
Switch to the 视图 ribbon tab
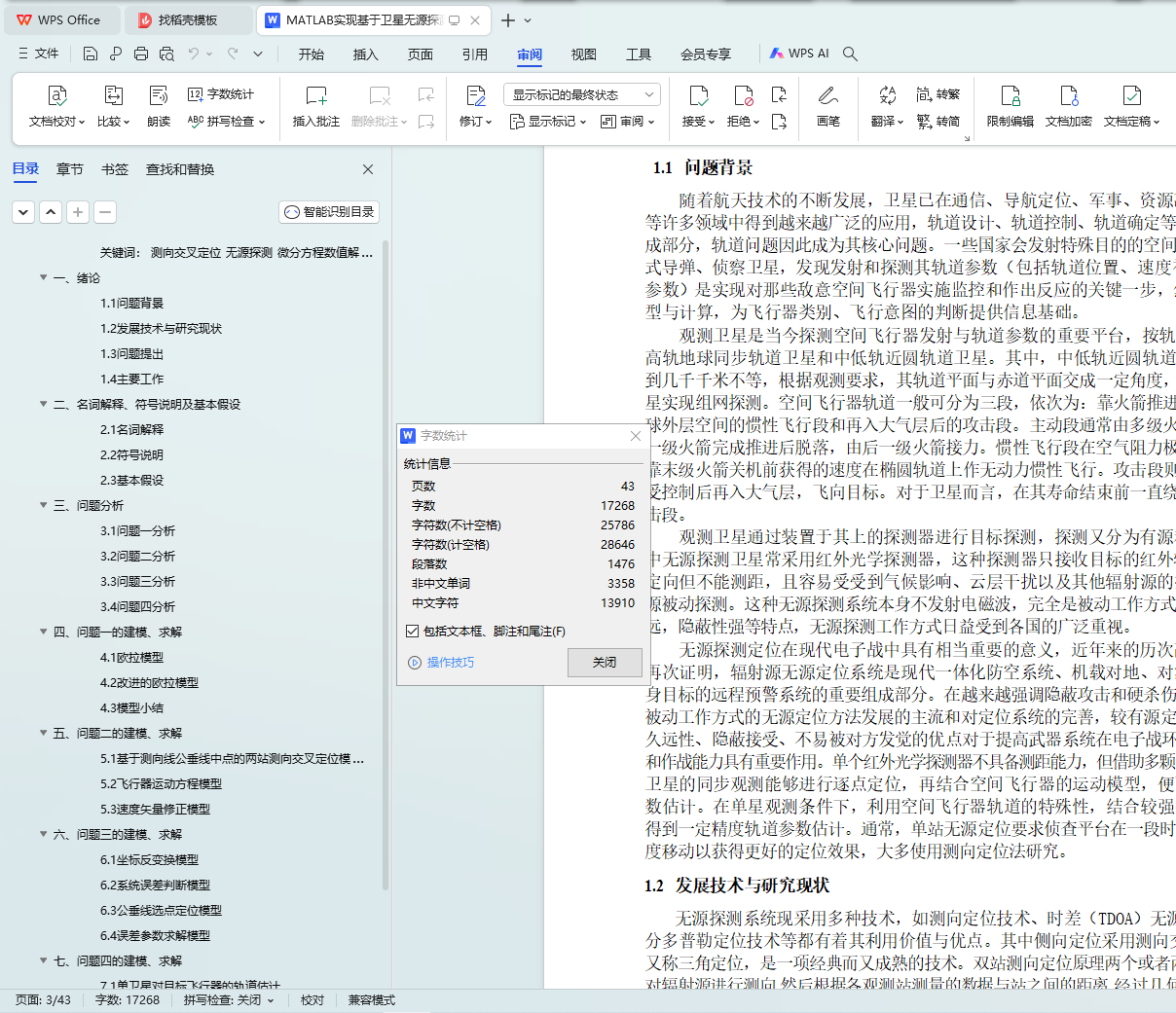[583, 54]
